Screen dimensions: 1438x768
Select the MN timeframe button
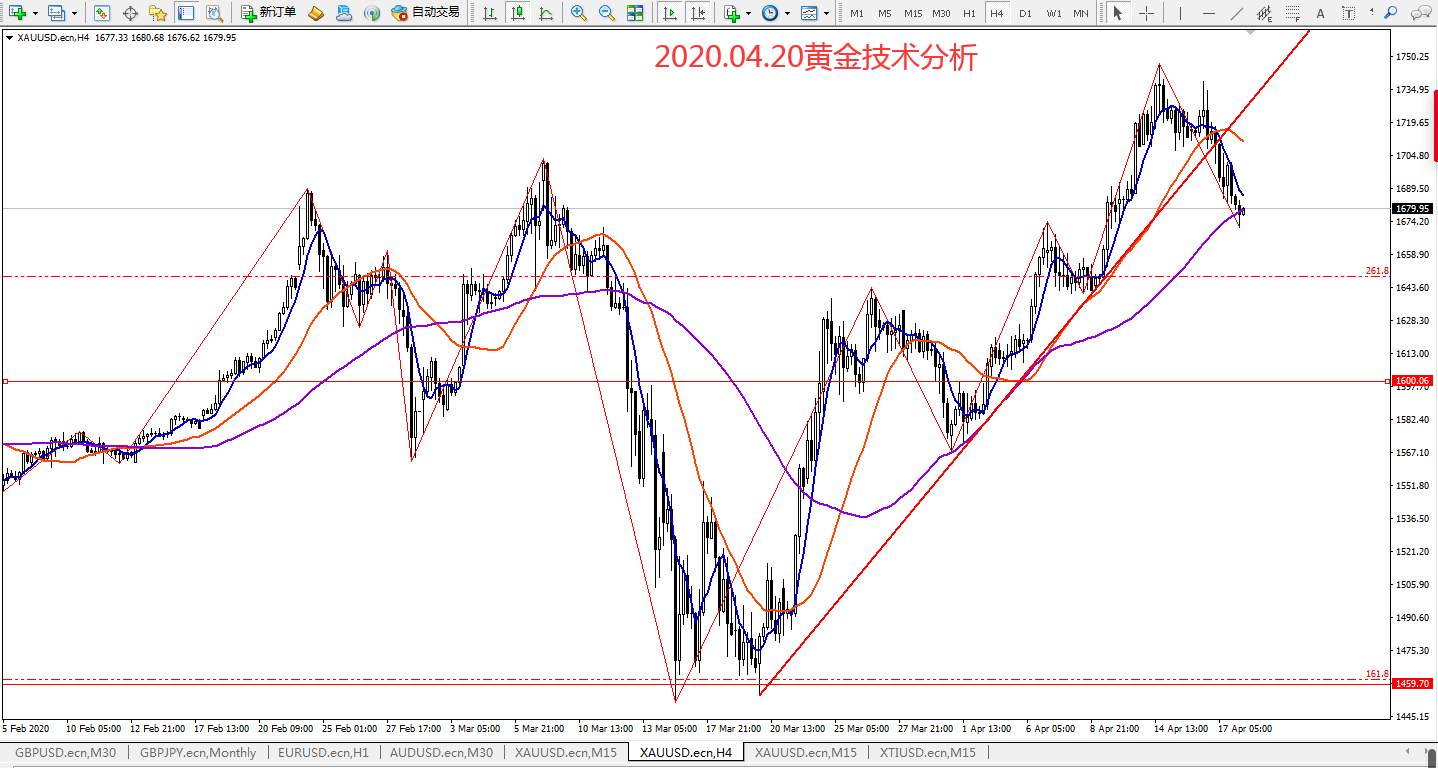coord(1081,13)
